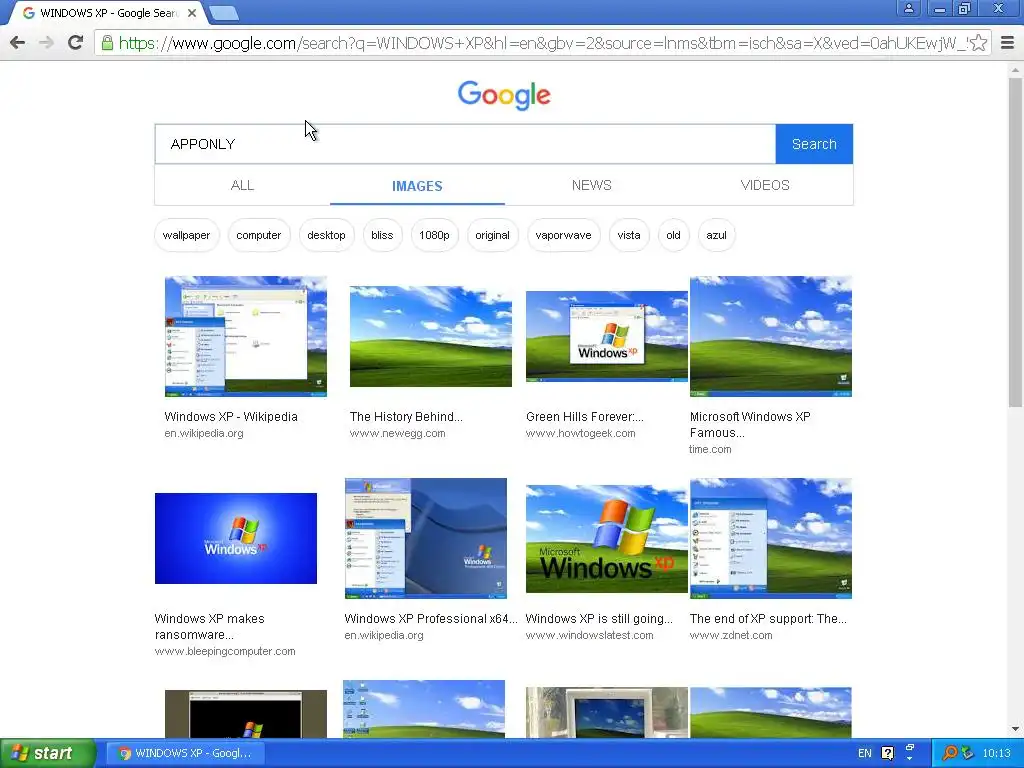Open the Chrome hamburger menu

1008,43
